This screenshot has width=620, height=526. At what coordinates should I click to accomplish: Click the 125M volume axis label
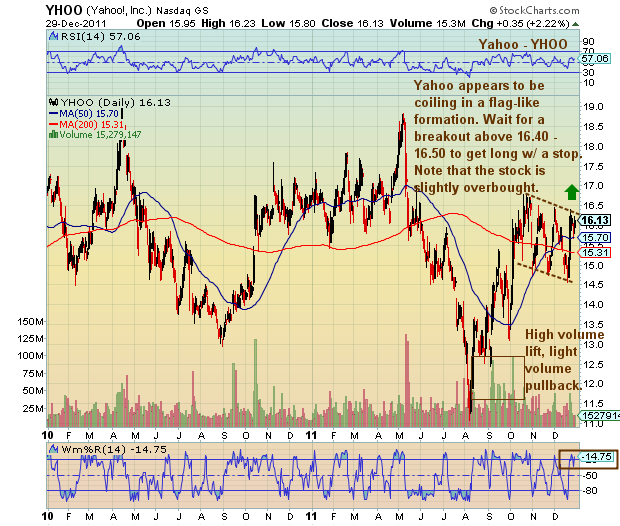[x=30, y=339]
